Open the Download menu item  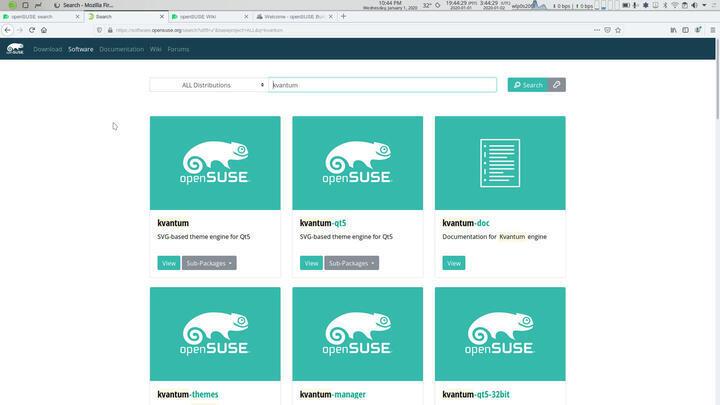click(x=47, y=49)
